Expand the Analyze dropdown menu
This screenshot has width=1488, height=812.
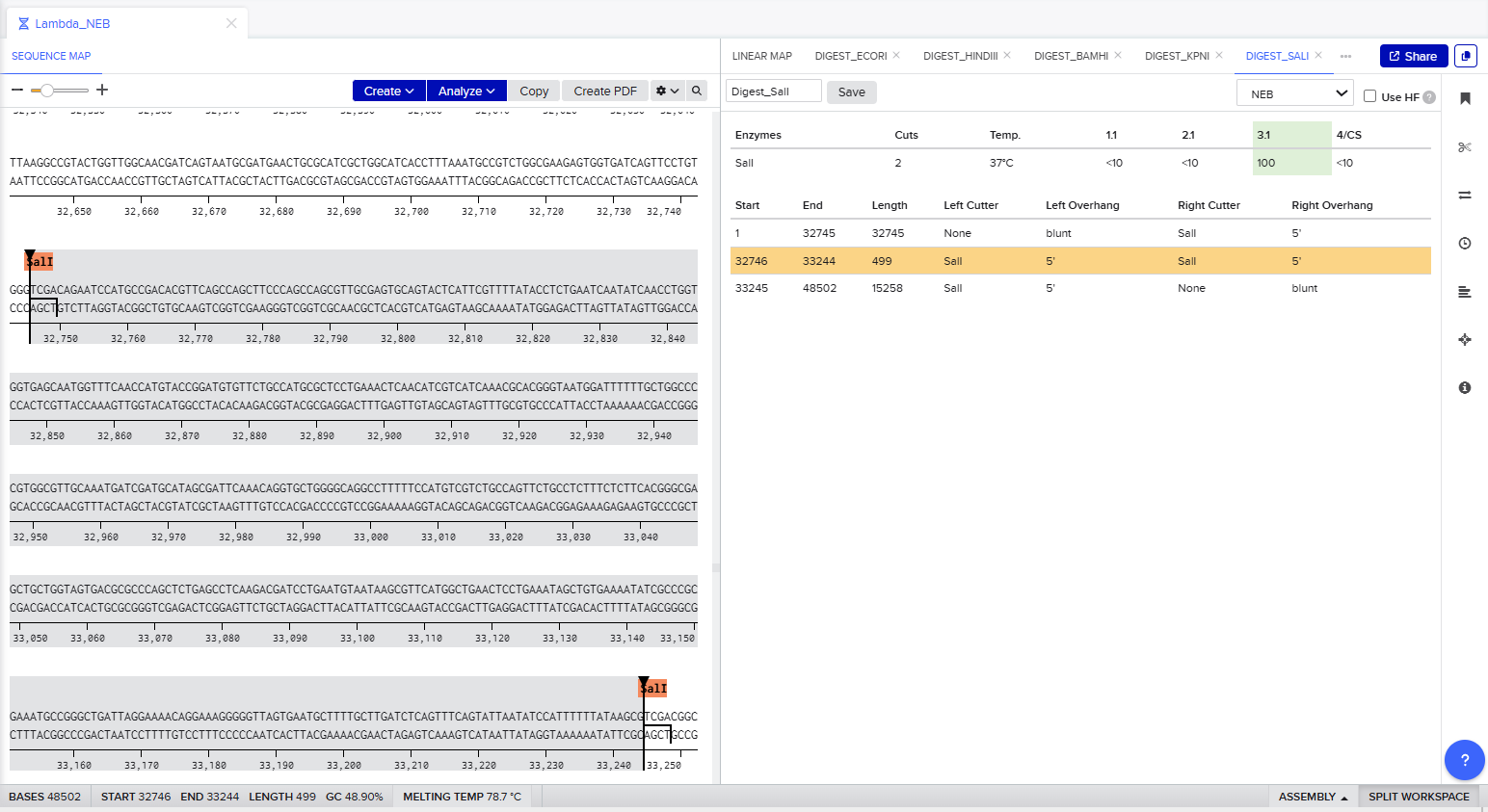click(x=466, y=91)
